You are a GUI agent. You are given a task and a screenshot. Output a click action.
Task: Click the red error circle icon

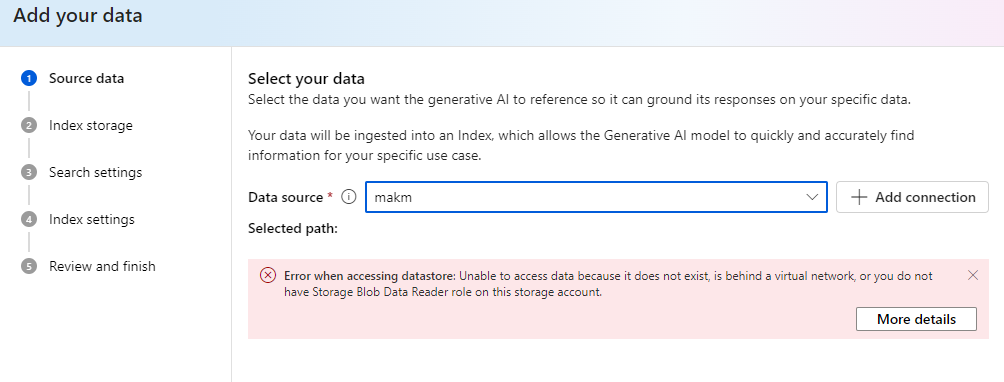tap(268, 276)
